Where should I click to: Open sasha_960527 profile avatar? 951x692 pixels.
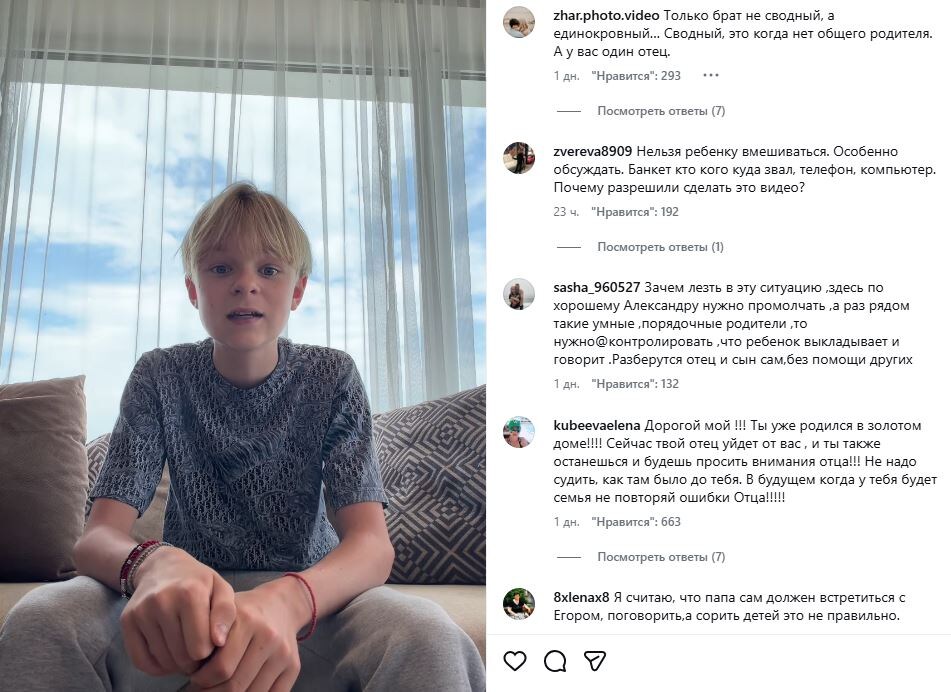(518, 294)
